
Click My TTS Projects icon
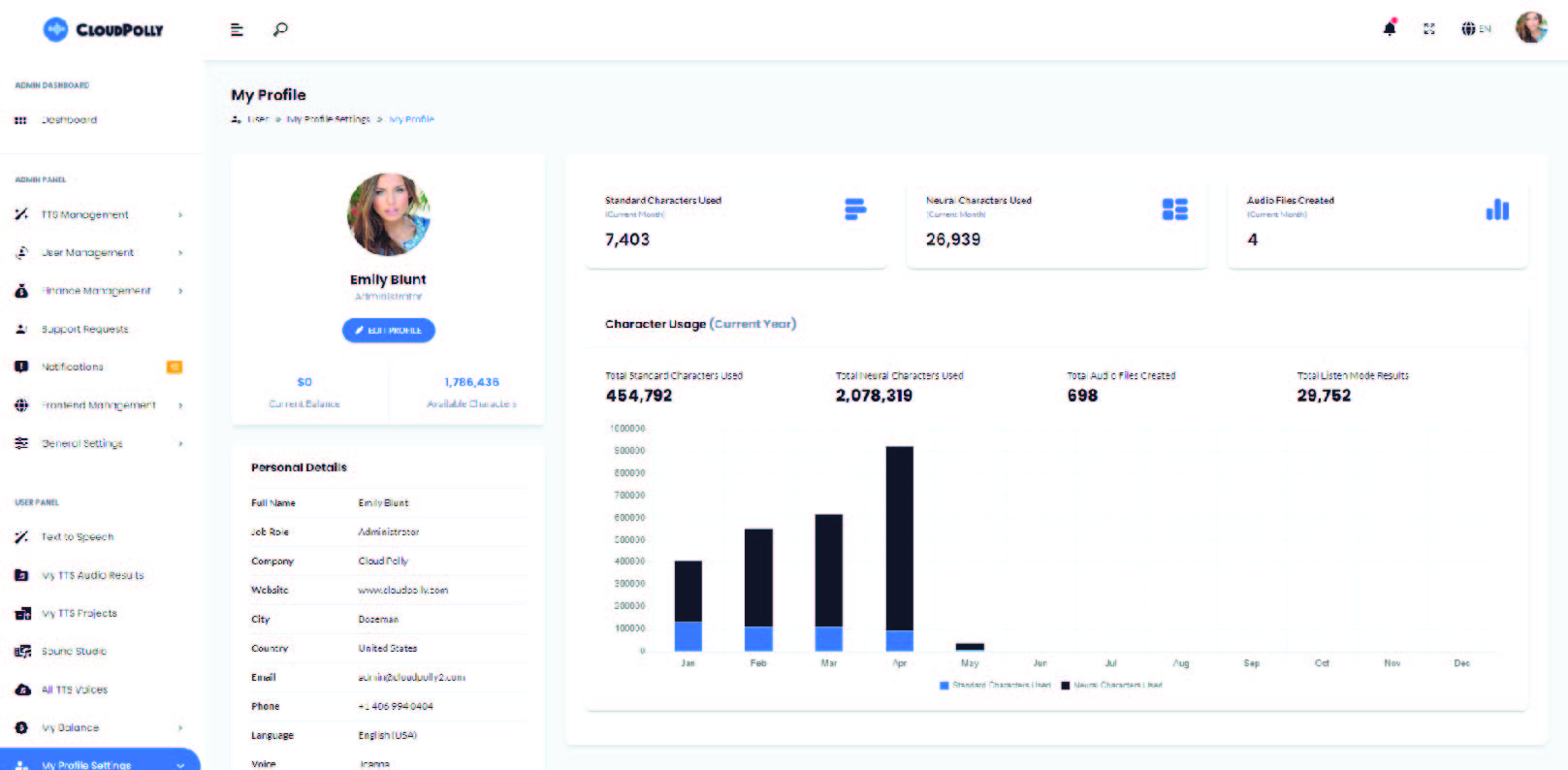pos(22,613)
